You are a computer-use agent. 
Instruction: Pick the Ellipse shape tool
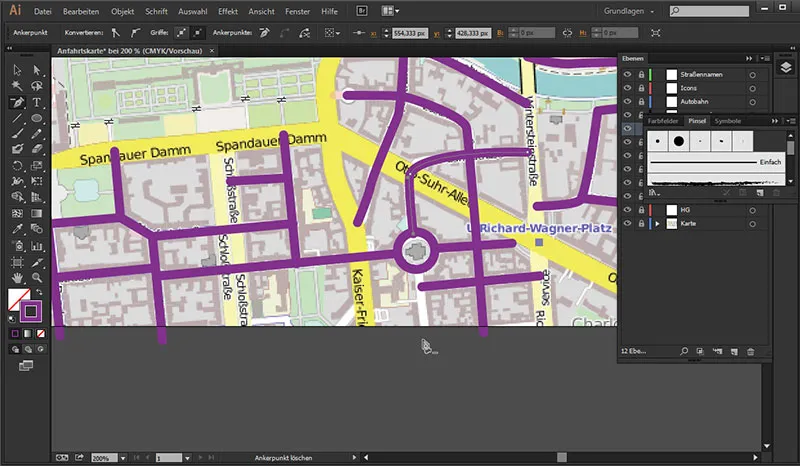37,118
